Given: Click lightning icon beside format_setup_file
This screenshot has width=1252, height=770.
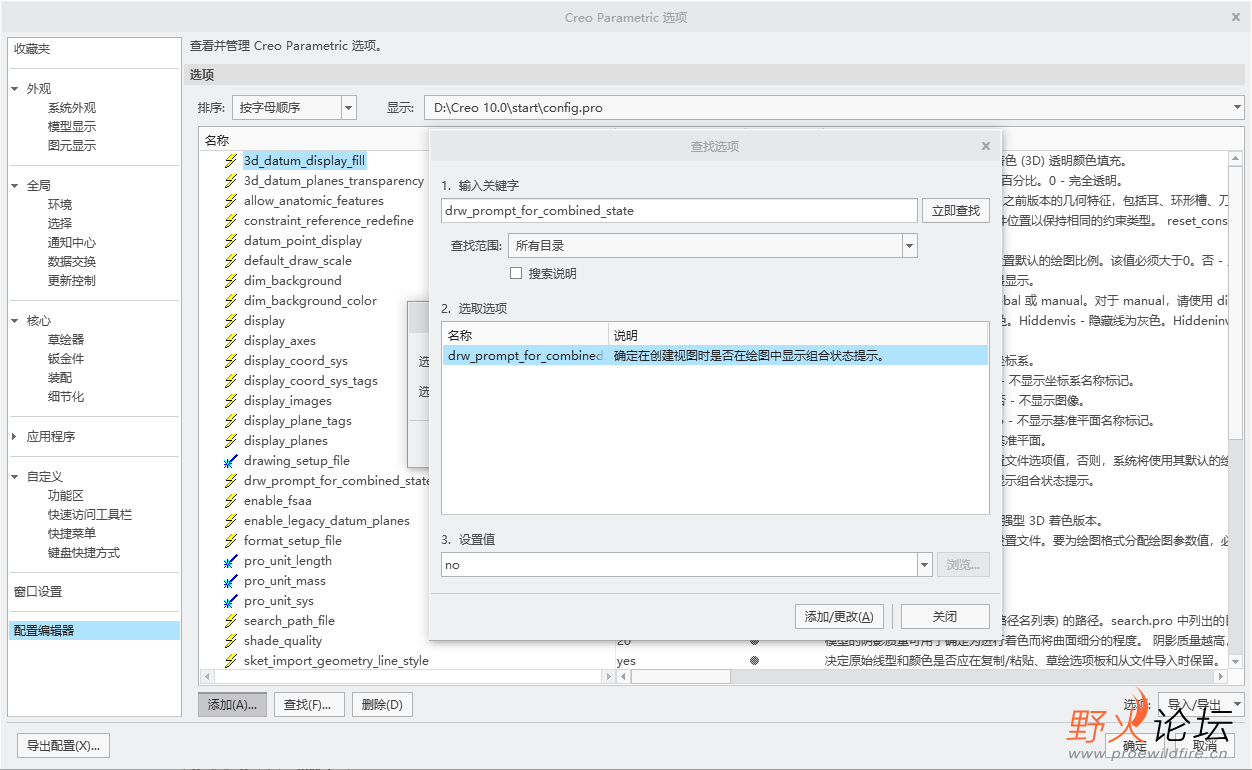Looking at the screenshot, I should 231,541.
